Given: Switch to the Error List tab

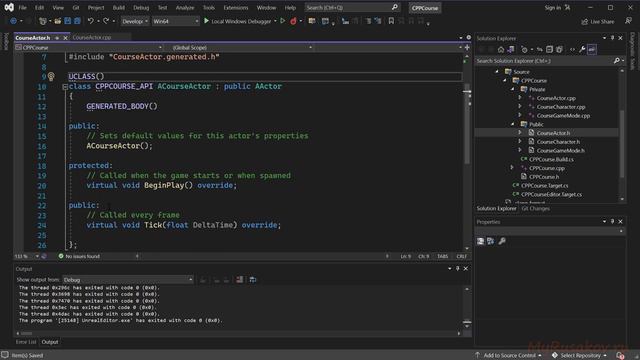Looking at the screenshot, I should click(26, 342).
